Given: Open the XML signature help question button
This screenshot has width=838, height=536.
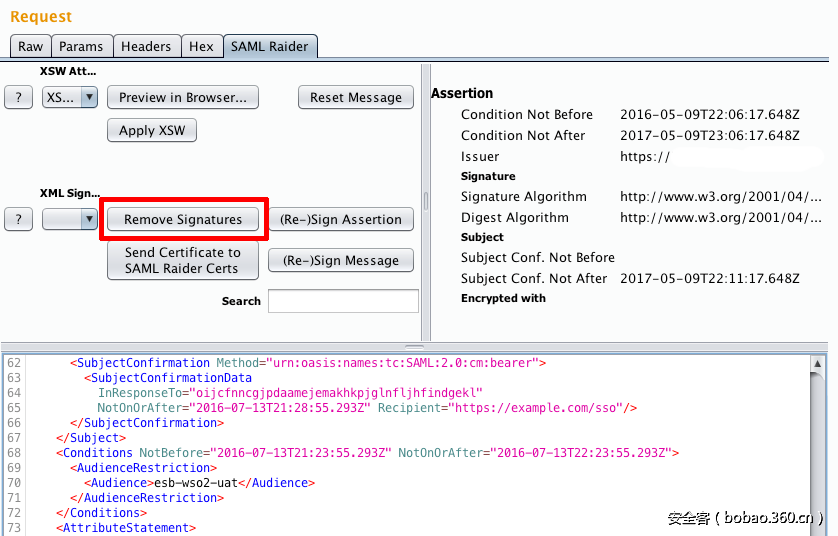Looking at the screenshot, I should [18, 219].
